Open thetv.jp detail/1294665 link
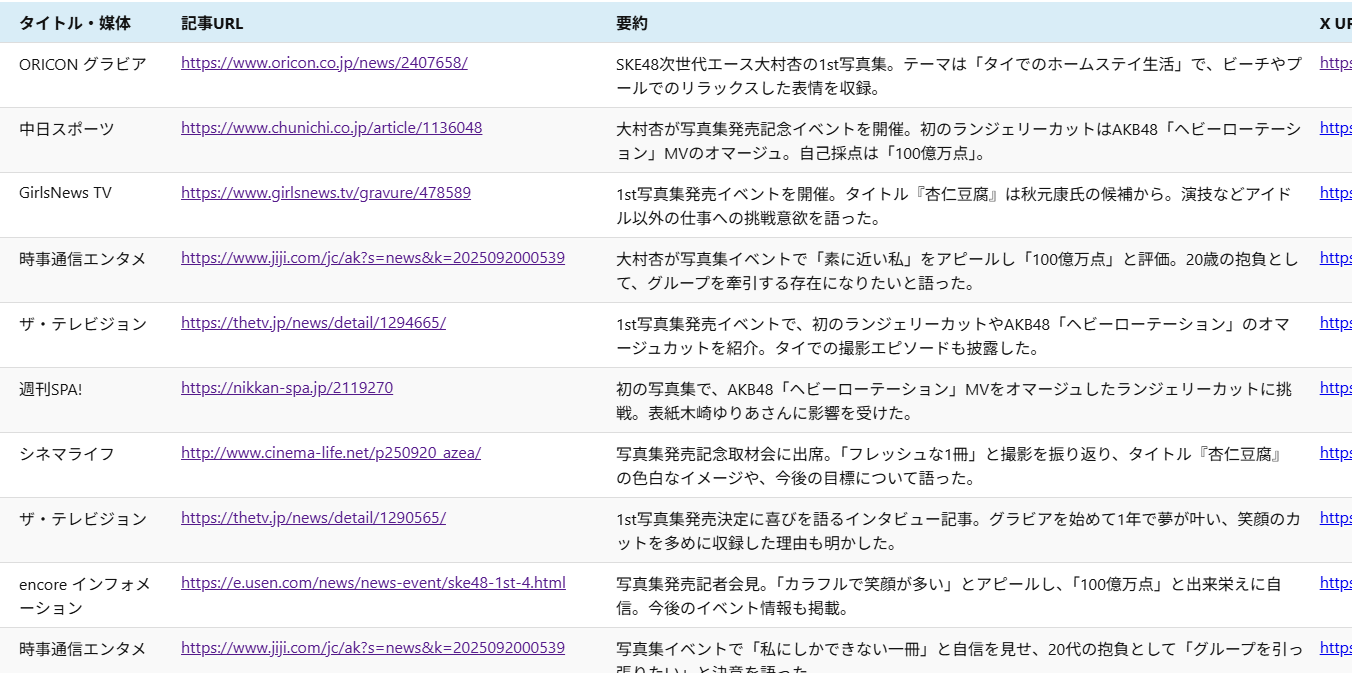Image resolution: width=1352 pixels, height=678 pixels. point(313,323)
